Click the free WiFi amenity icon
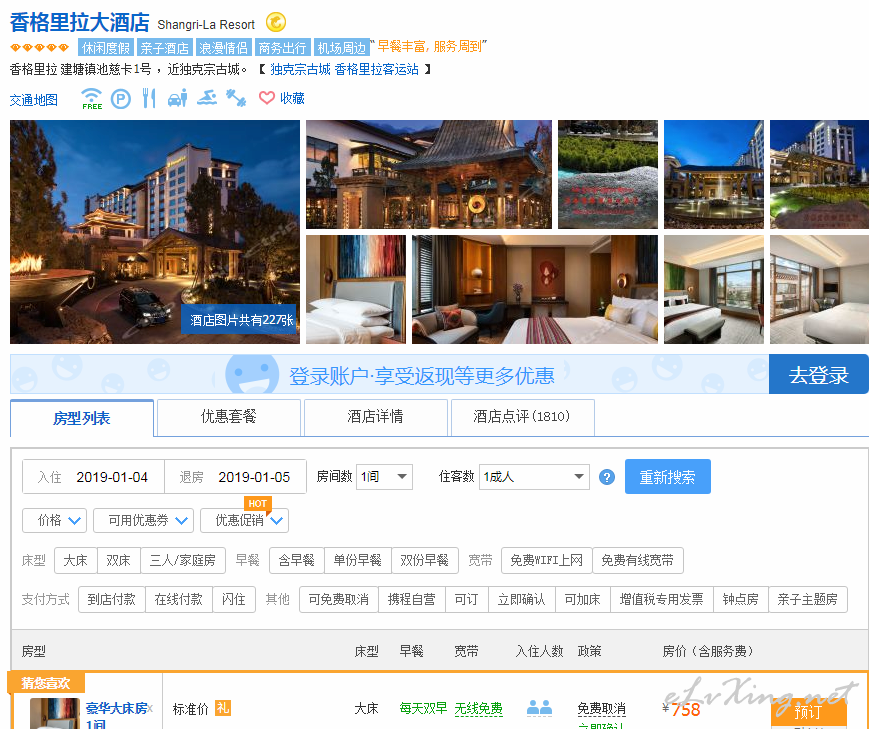 pyautogui.click(x=92, y=98)
